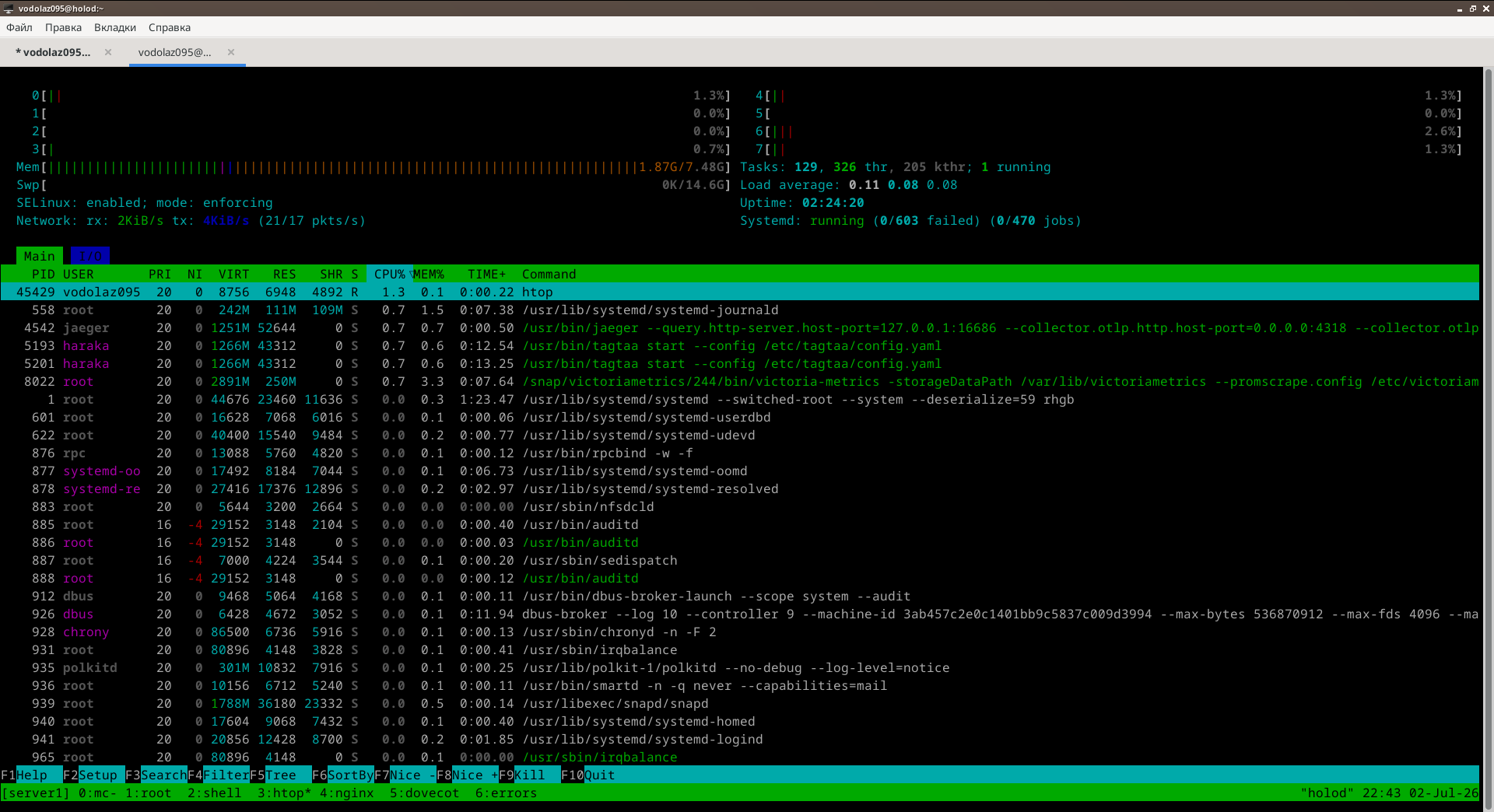Viewport: 1494px width, 812px height.
Task: Select the nfsdcld process row
Action: click(x=739, y=506)
